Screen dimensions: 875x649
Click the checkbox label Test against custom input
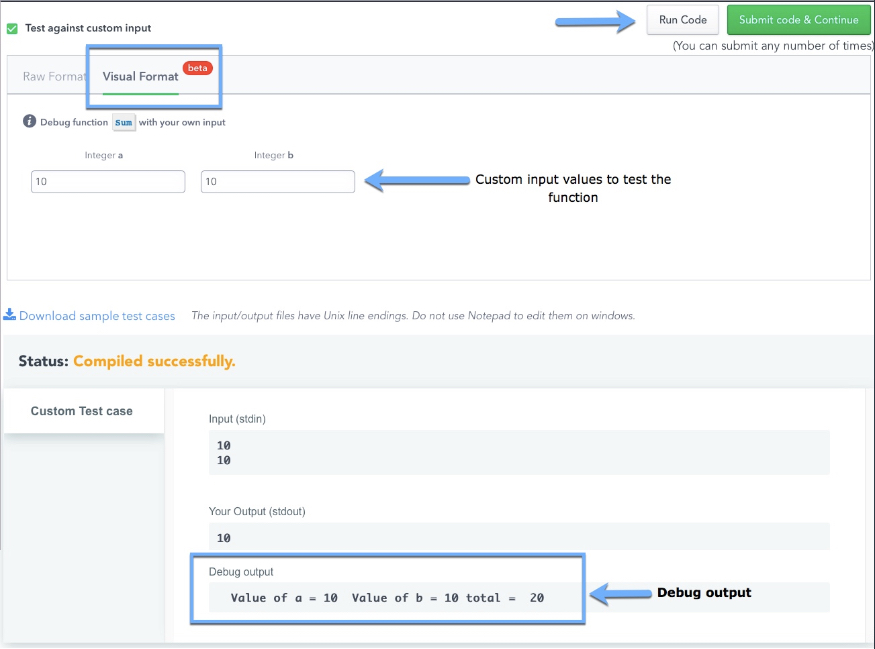(x=88, y=28)
